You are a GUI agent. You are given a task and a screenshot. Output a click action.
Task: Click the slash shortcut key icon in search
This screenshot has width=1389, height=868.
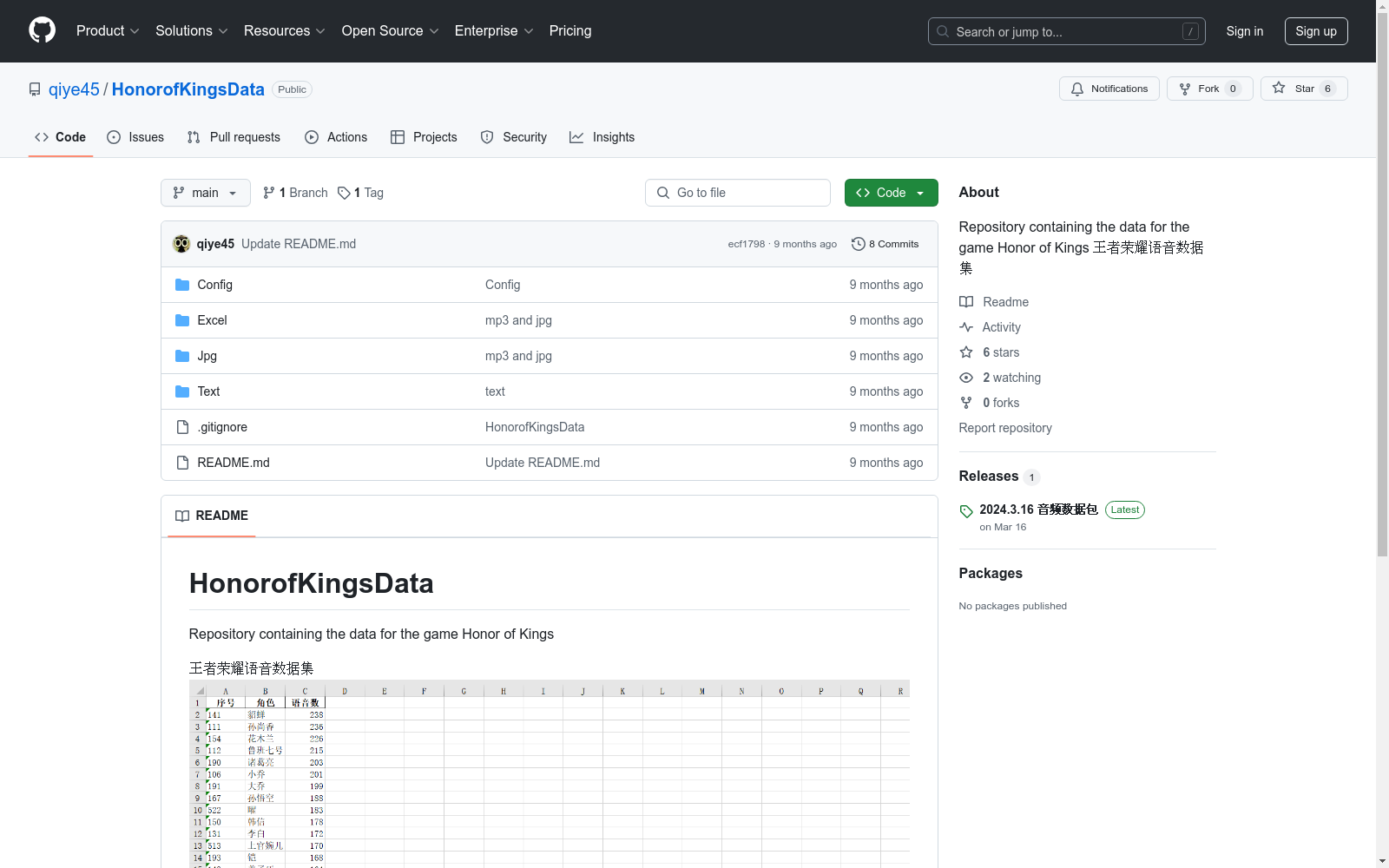click(1190, 31)
